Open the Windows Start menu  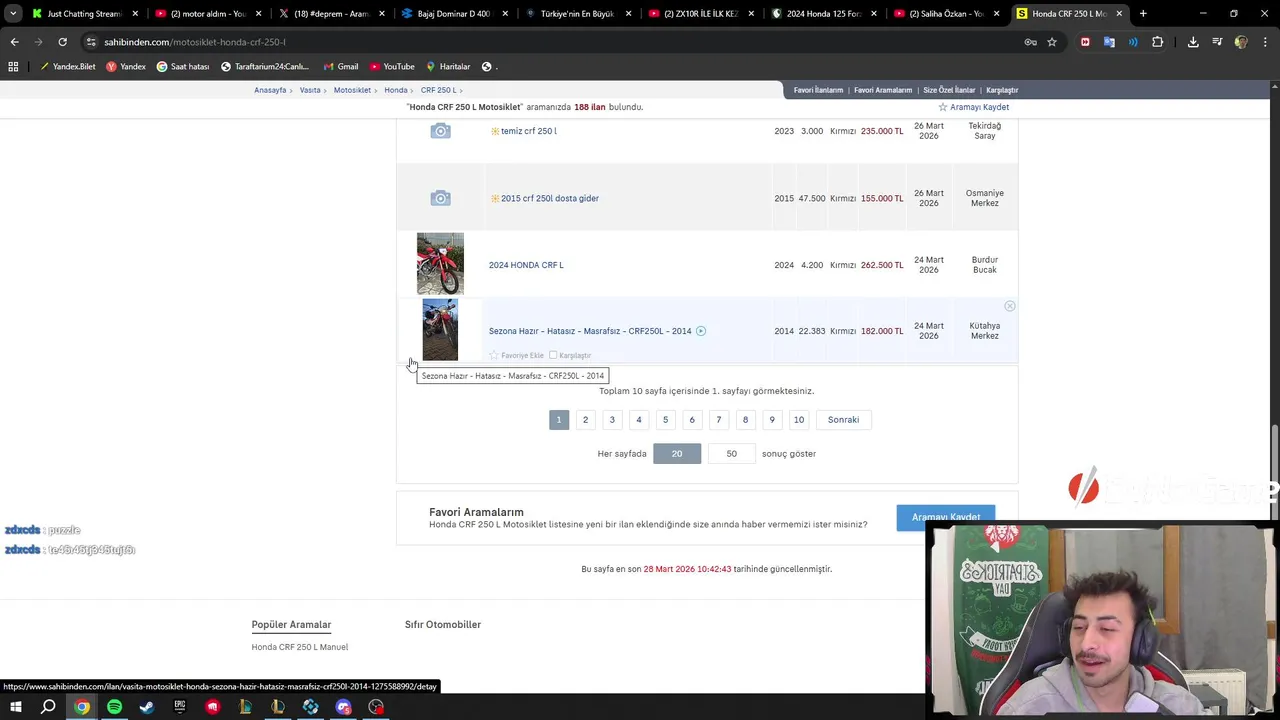point(15,707)
